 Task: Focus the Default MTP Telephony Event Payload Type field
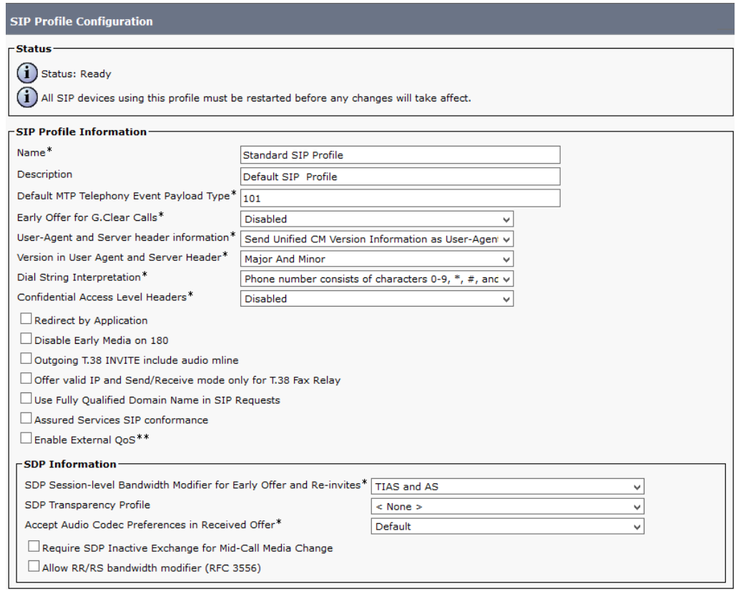point(400,198)
